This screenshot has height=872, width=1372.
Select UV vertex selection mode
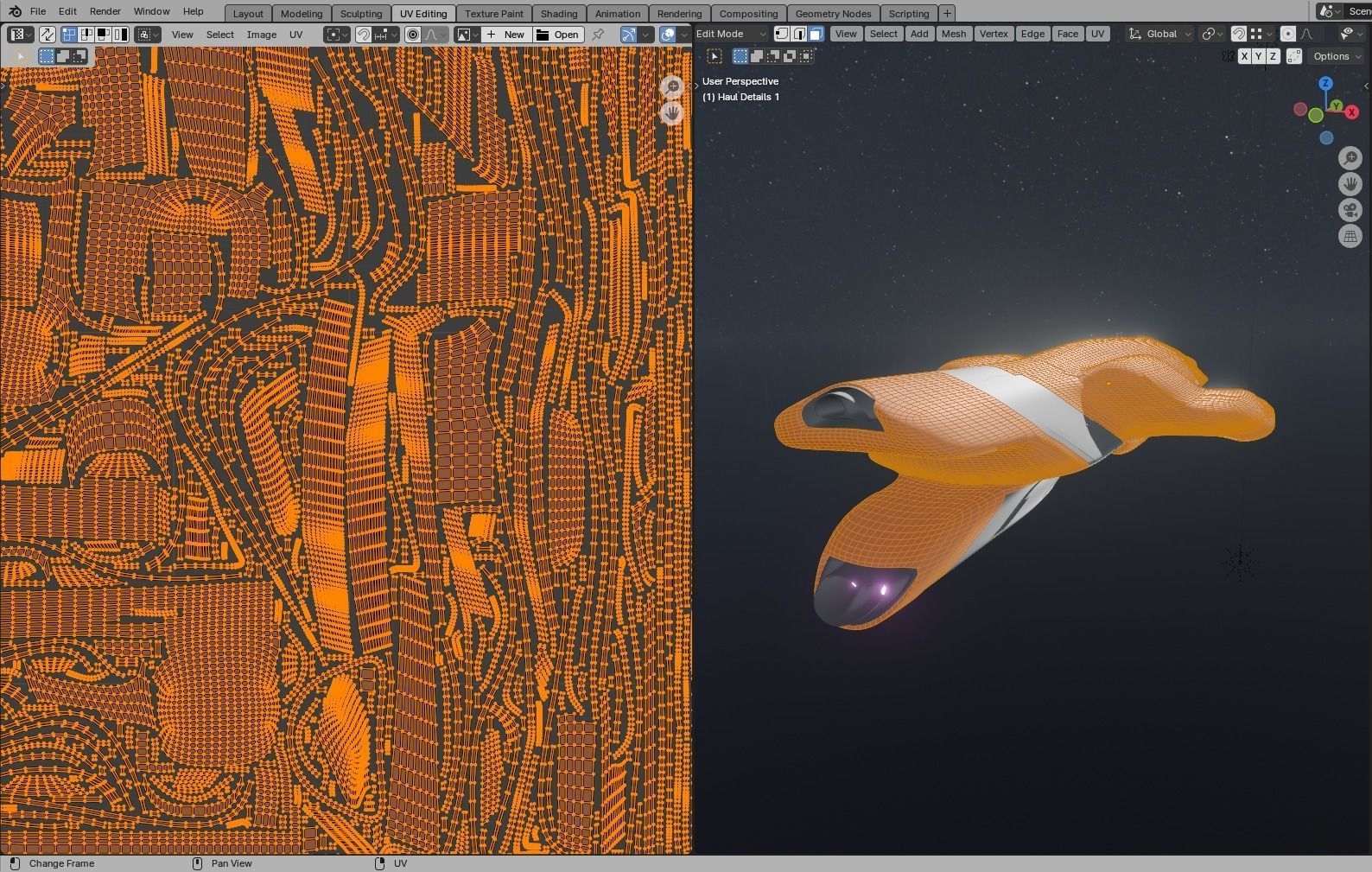click(69, 35)
